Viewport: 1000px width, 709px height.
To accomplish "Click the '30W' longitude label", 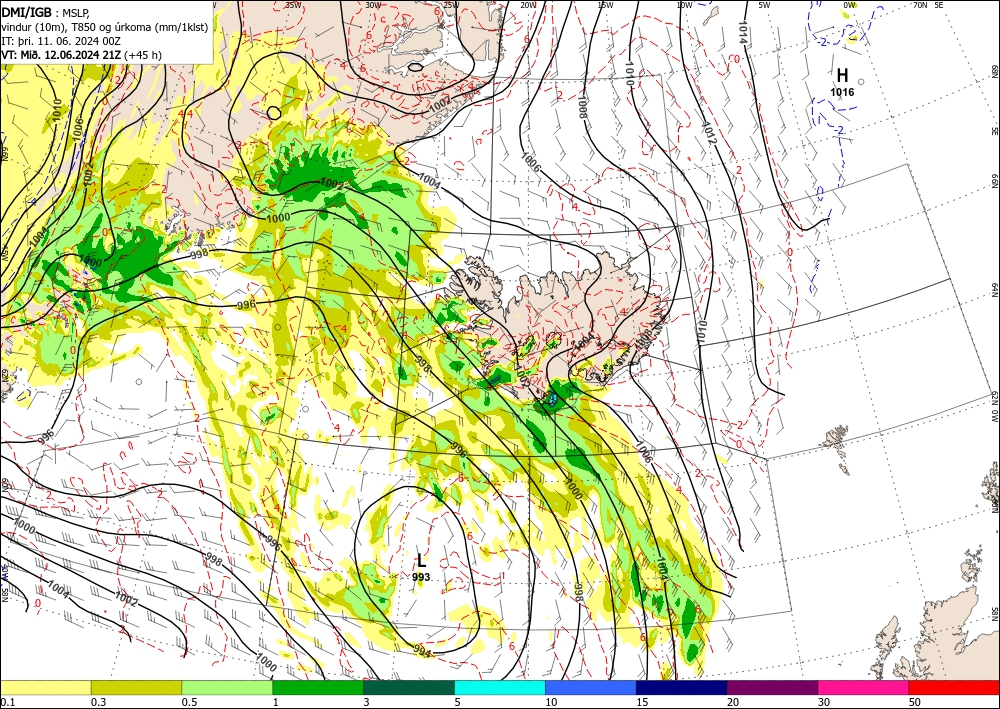I will point(373,5).
